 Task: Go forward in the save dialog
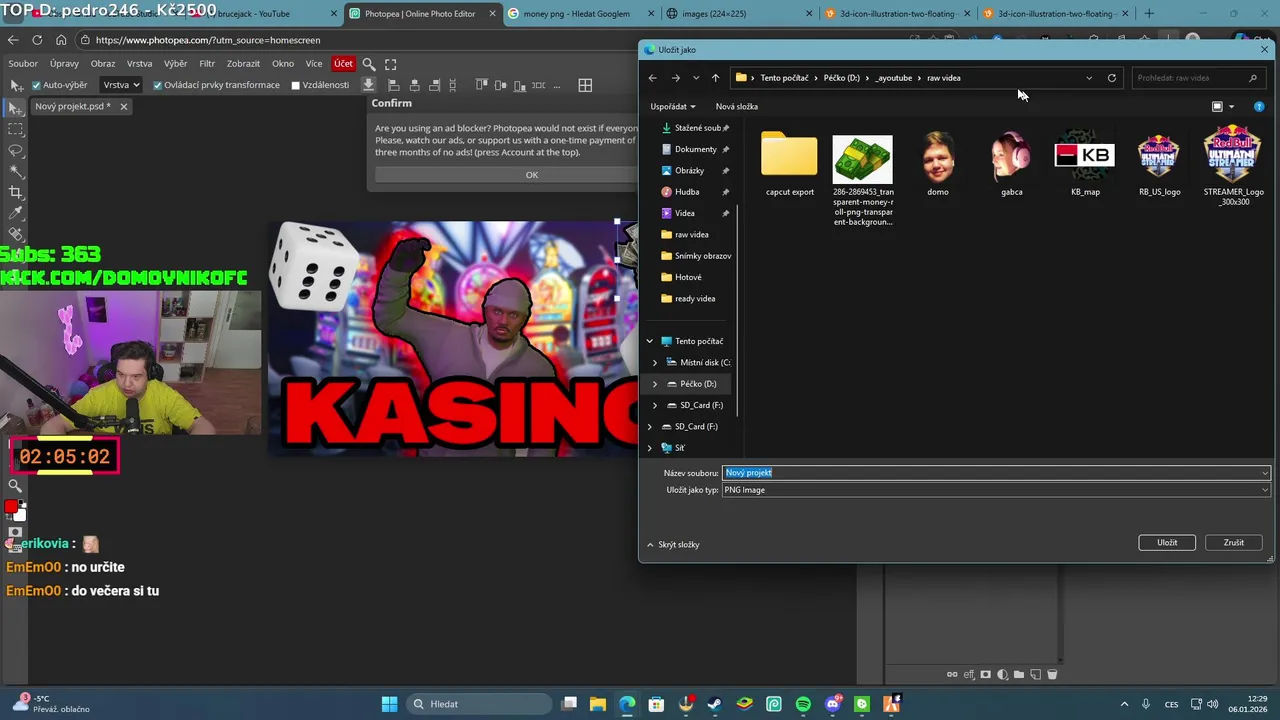[676, 78]
